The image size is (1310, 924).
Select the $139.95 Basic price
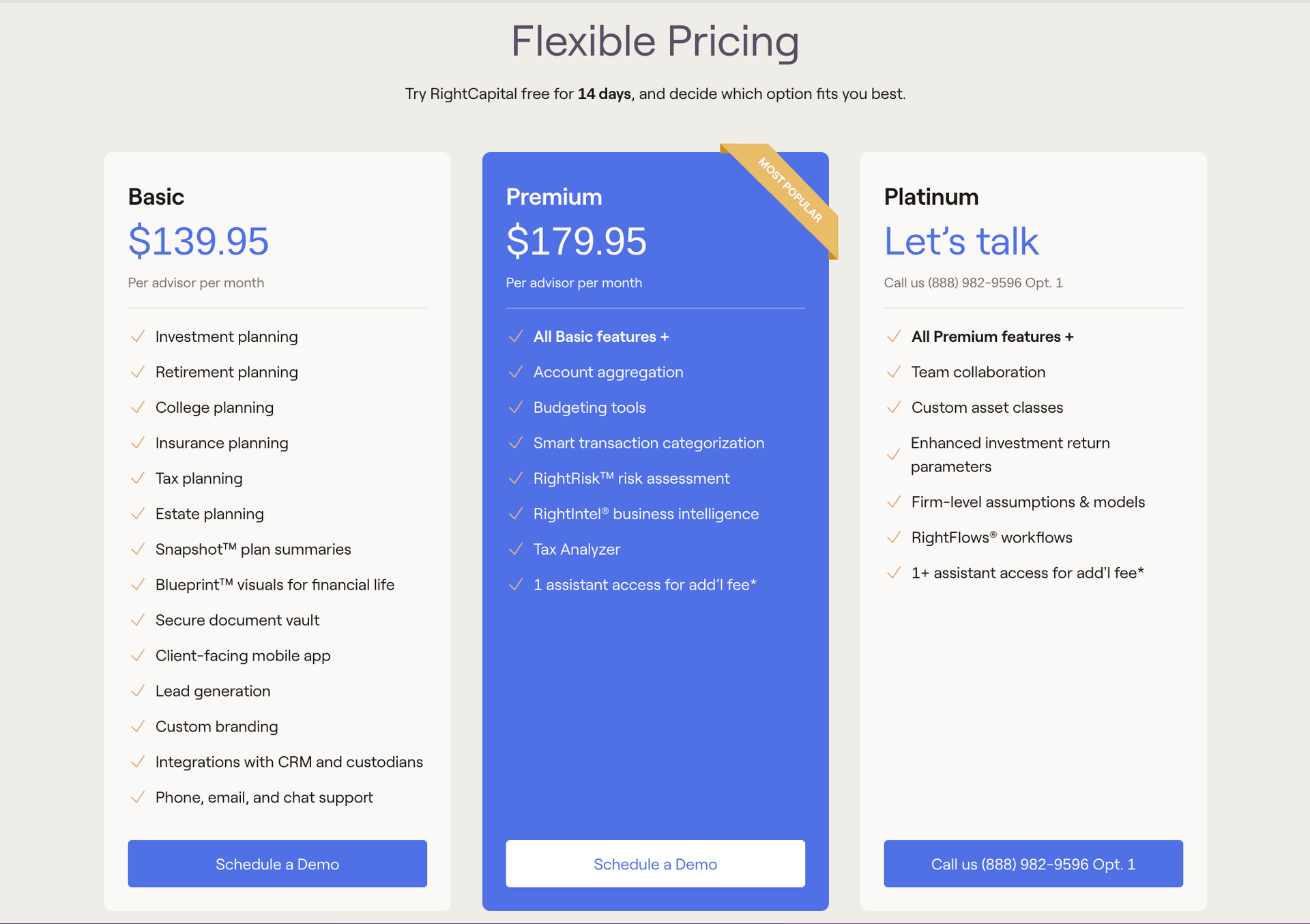(x=199, y=241)
